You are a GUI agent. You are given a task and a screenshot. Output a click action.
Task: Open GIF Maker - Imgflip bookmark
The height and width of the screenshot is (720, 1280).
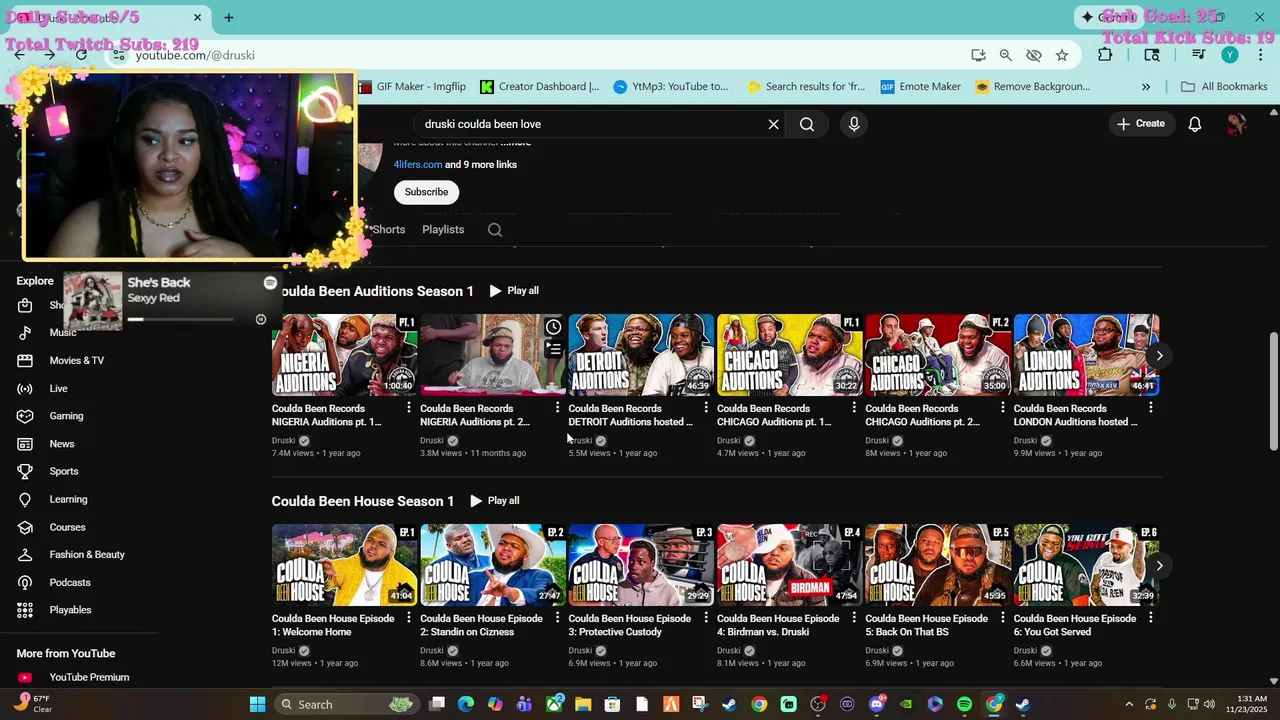click(412, 87)
